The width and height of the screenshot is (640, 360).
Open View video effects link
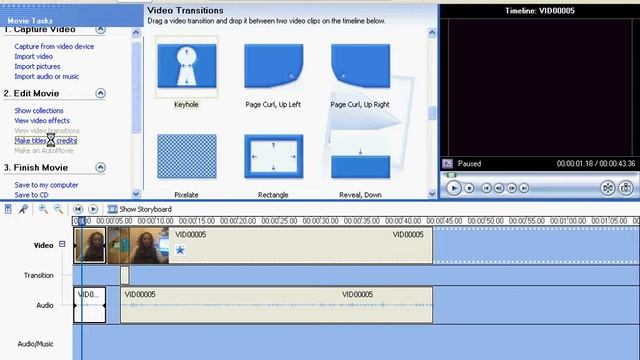point(42,120)
